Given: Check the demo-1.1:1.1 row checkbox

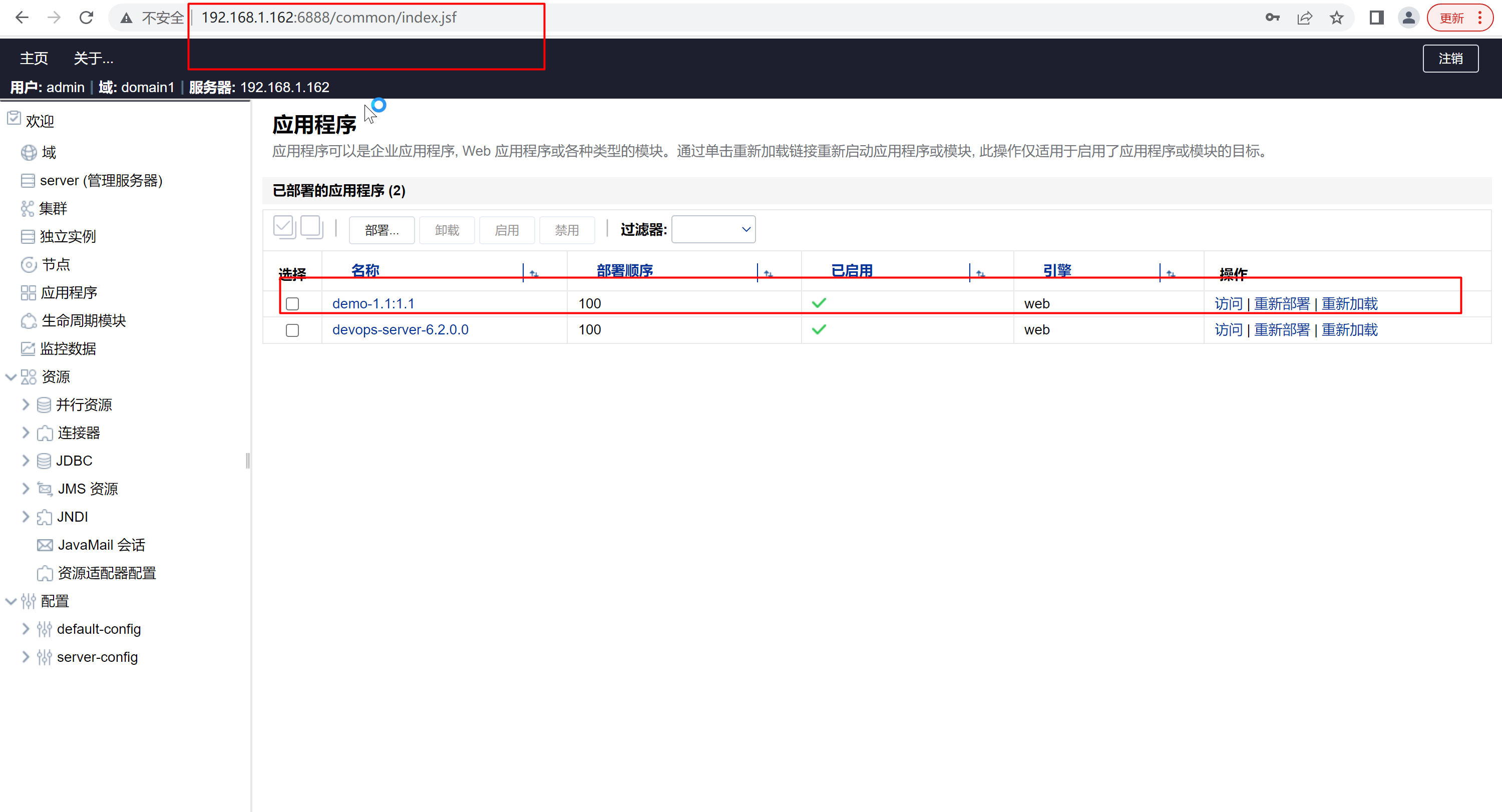Looking at the screenshot, I should [293, 304].
